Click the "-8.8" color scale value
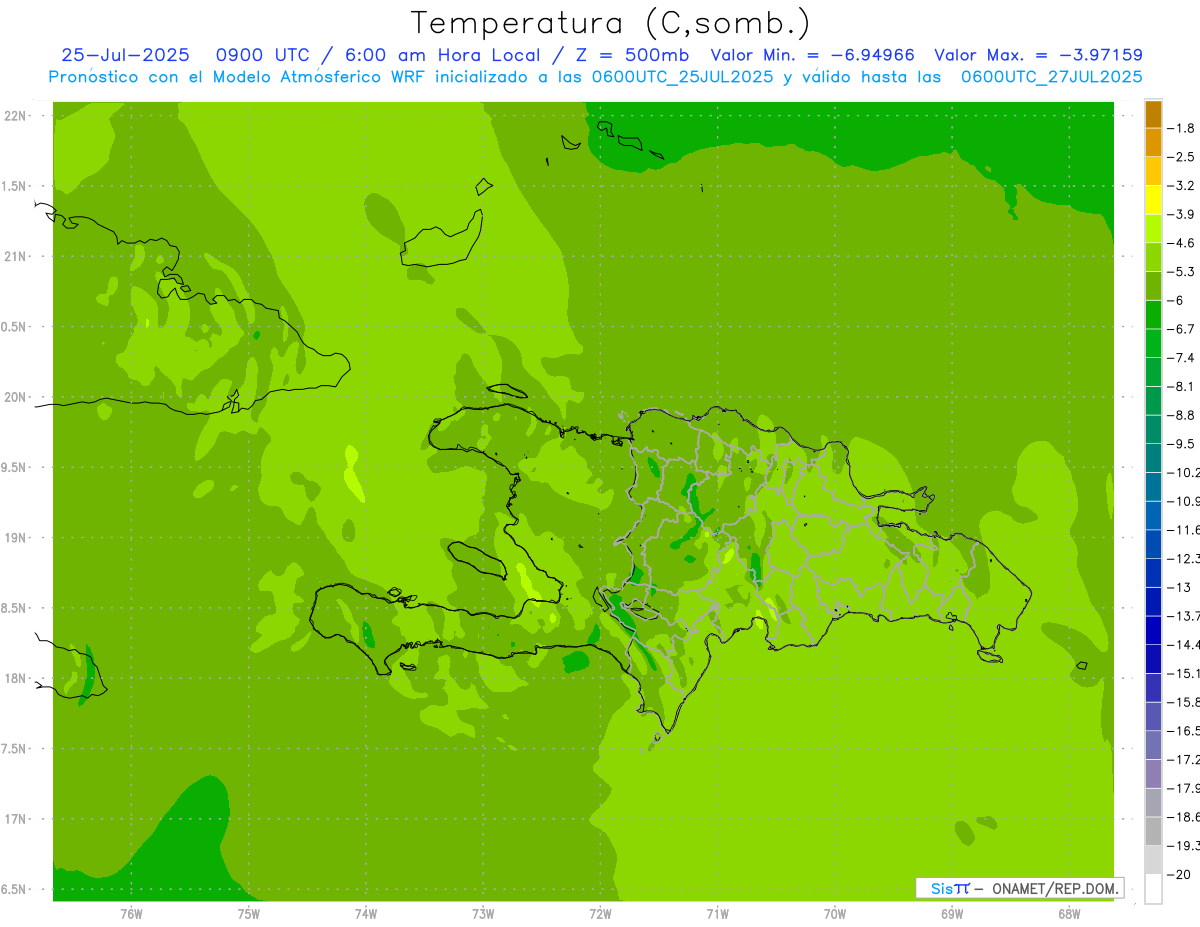The width and height of the screenshot is (1200, 927). tap(1183, 415)
